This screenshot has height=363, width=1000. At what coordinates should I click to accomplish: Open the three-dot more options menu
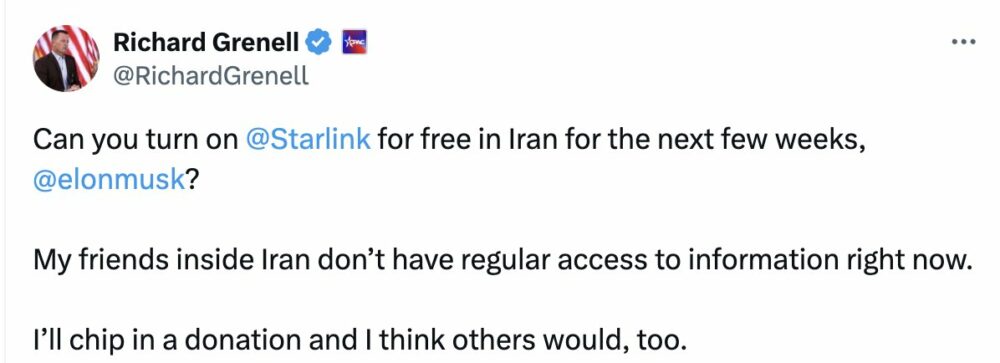pos(963,42)
